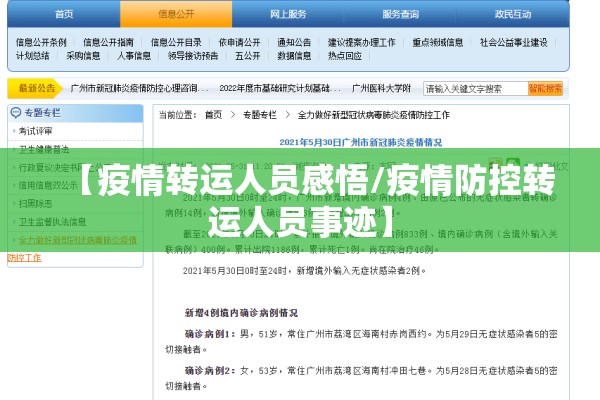Open 卫生健康普法 in the sidebar
This screenshot has height=400, width=600.
pos(44,149)
